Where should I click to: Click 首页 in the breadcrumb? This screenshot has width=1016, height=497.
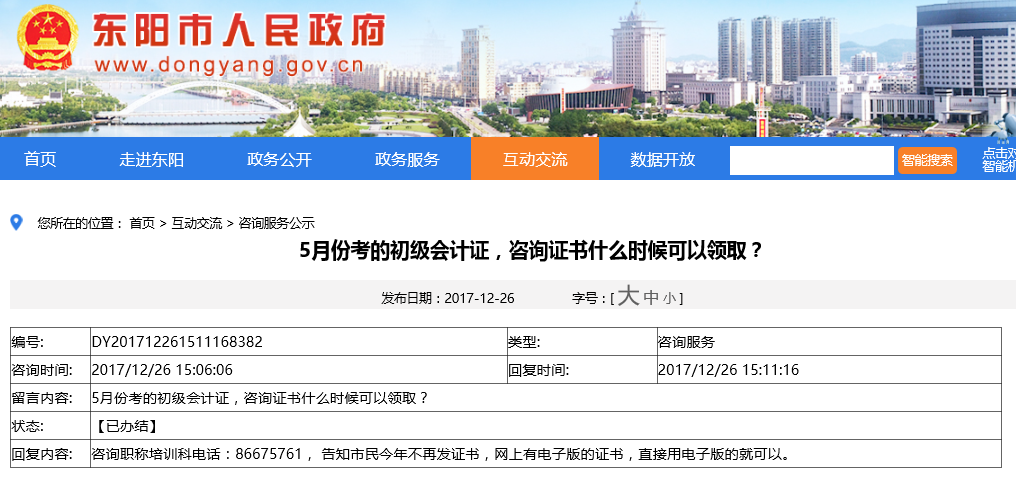pos(142,223)
